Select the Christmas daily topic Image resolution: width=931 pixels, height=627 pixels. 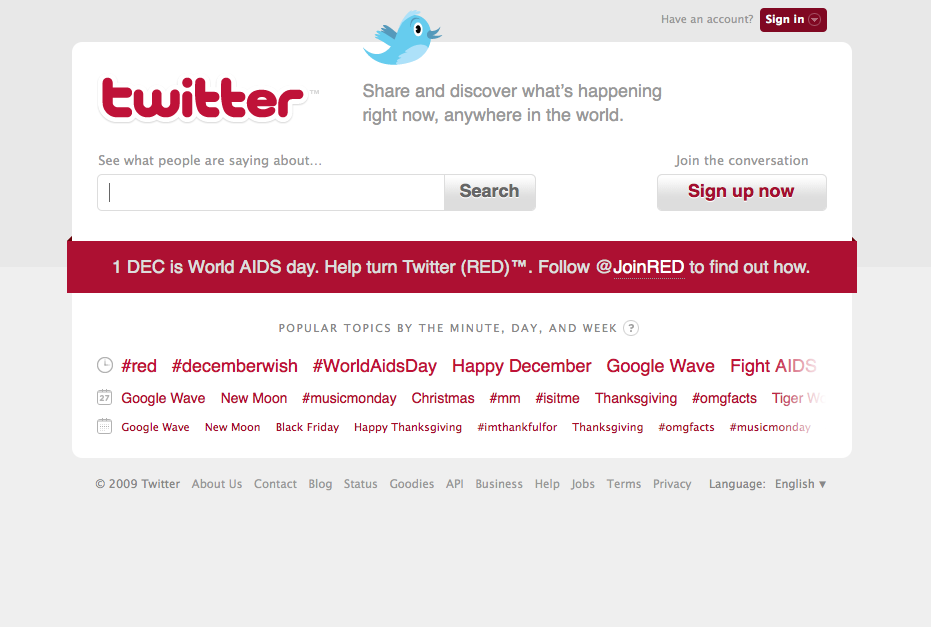443,398
